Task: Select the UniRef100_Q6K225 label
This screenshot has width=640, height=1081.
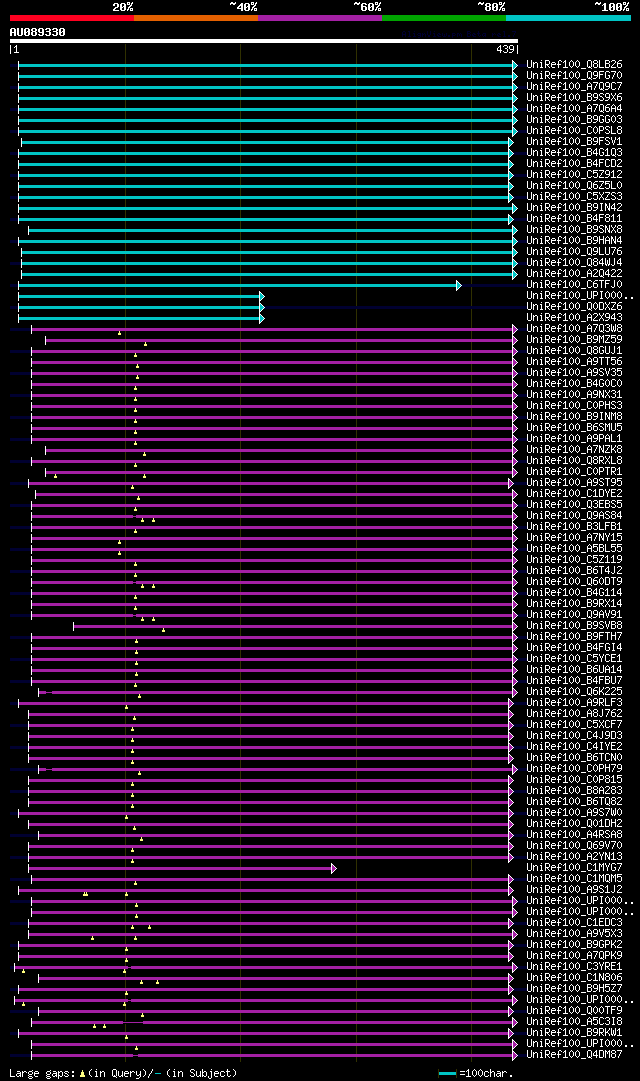Action: (x=574, y=693)
